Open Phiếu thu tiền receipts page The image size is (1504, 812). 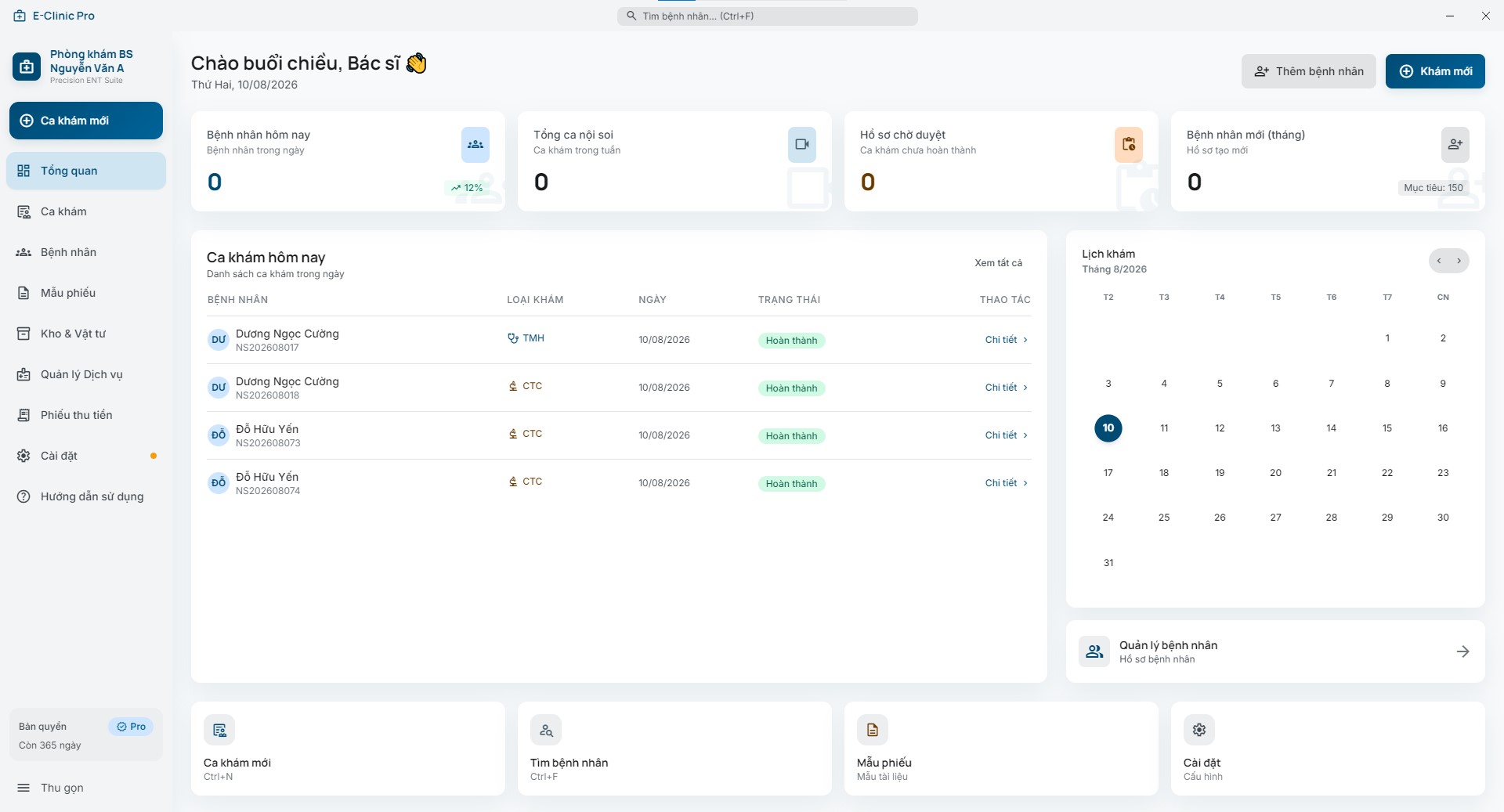(86, 415)
